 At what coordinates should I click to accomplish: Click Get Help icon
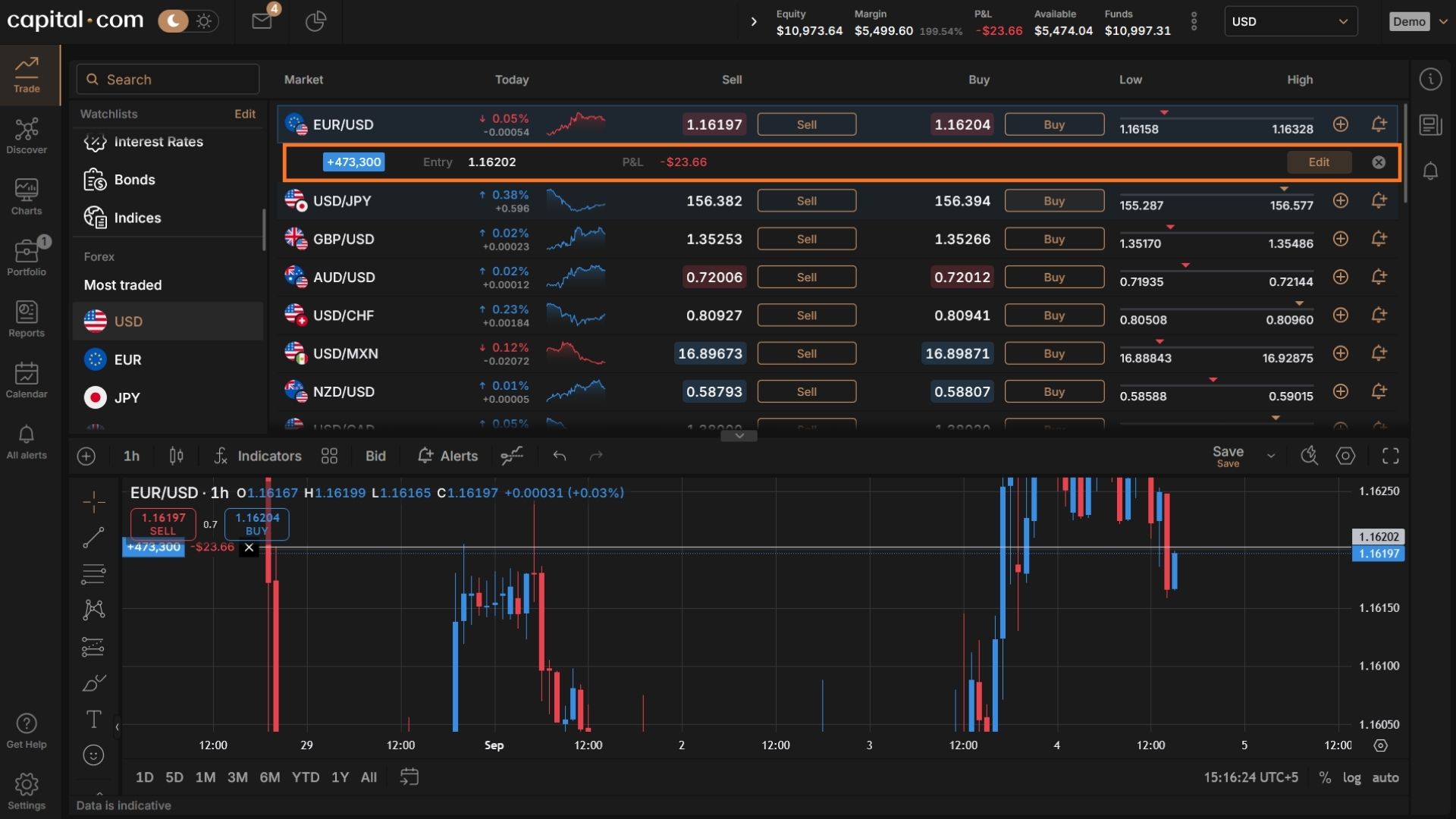point(27,731)
